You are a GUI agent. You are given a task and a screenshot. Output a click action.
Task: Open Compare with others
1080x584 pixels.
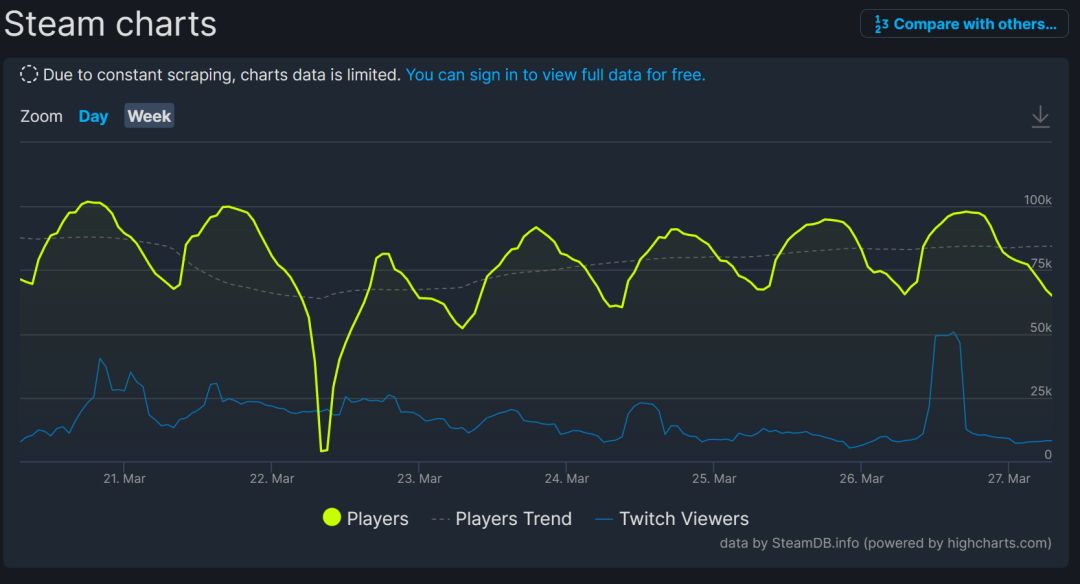pyautogui.click(x=964, y=24)
